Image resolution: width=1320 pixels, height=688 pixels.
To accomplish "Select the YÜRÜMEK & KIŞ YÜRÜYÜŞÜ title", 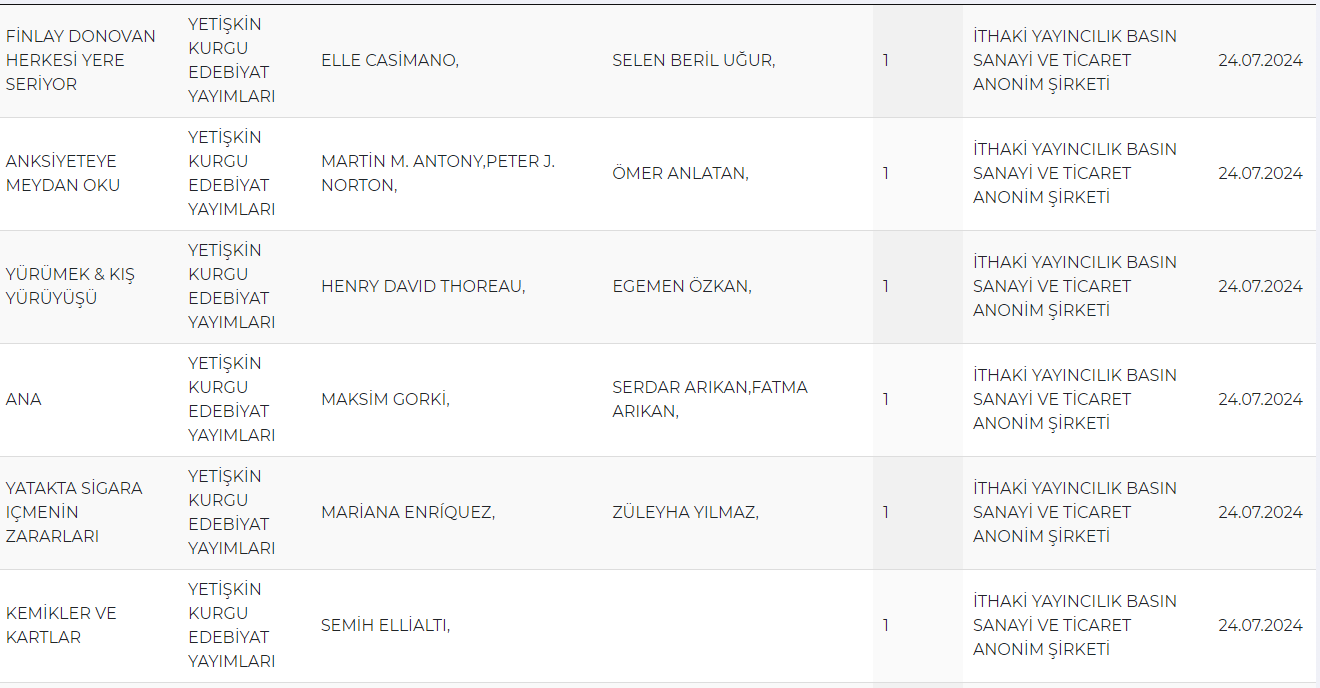I will coord(70,286).
